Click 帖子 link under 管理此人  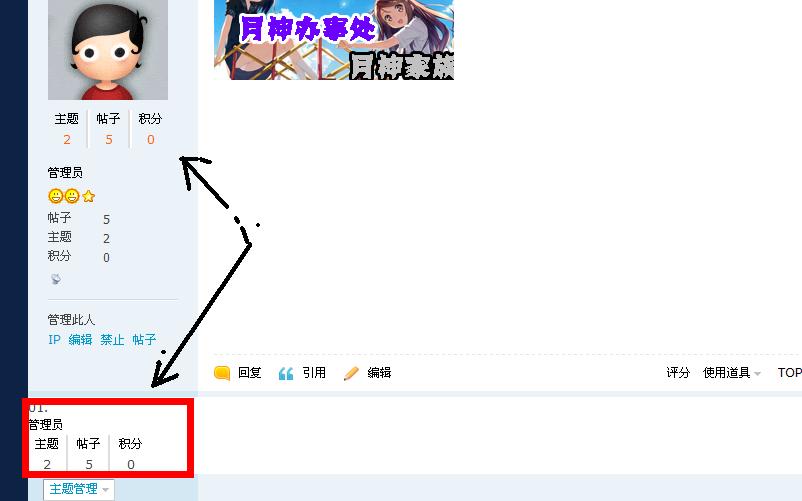tap(144, 339)
